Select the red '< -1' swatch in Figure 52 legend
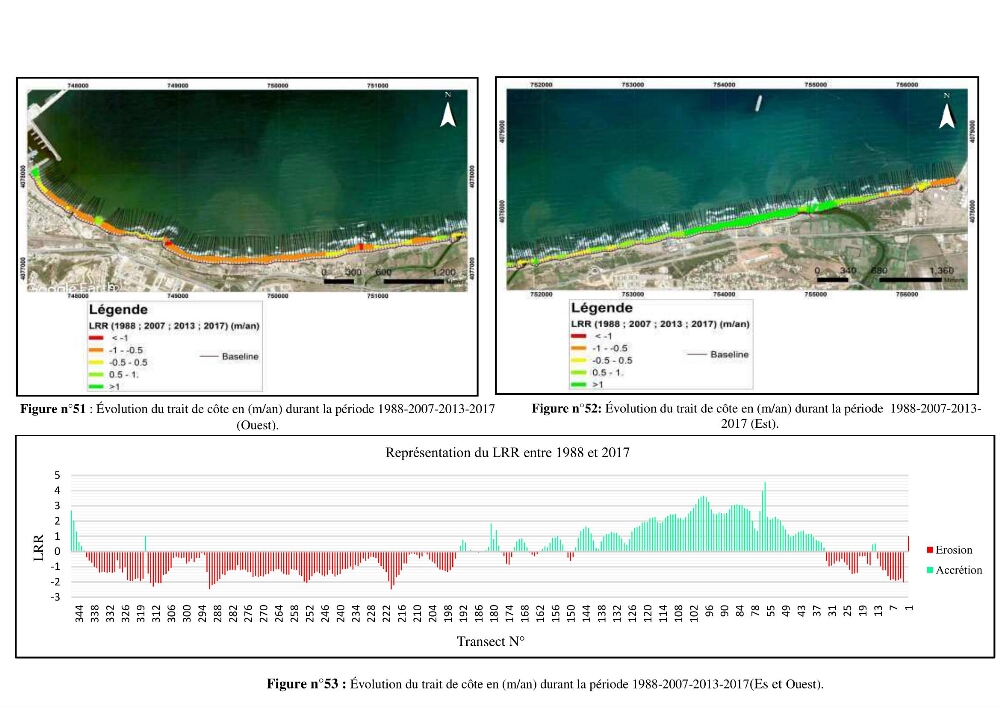The width and height of the screenshot is (1000, 707). click(578, 336)
